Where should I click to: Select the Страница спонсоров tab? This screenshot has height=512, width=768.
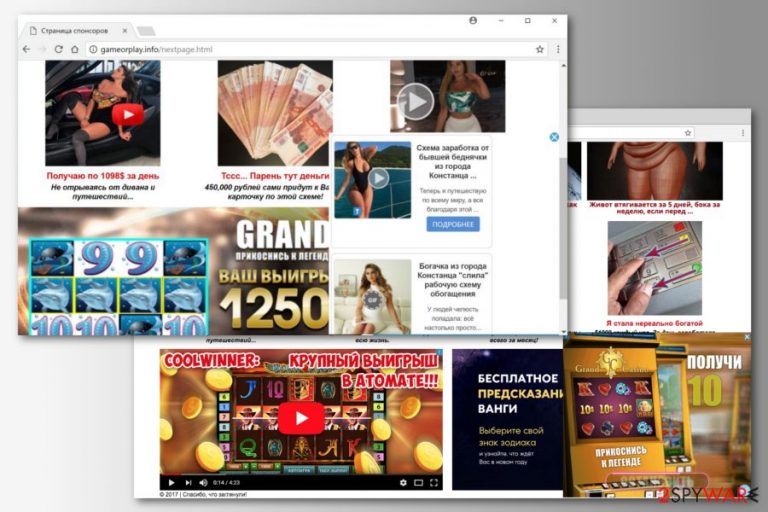pyautogui.click(x=75, y=30)
